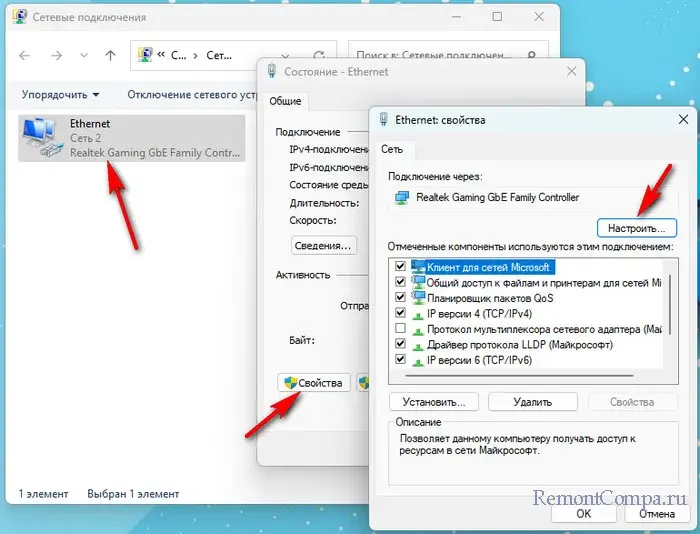Image resolution: width=700 pixels, height=534 pixels.
Task: Click Отмена in Ethernet: свойства
Action: (x=657, y=514)
